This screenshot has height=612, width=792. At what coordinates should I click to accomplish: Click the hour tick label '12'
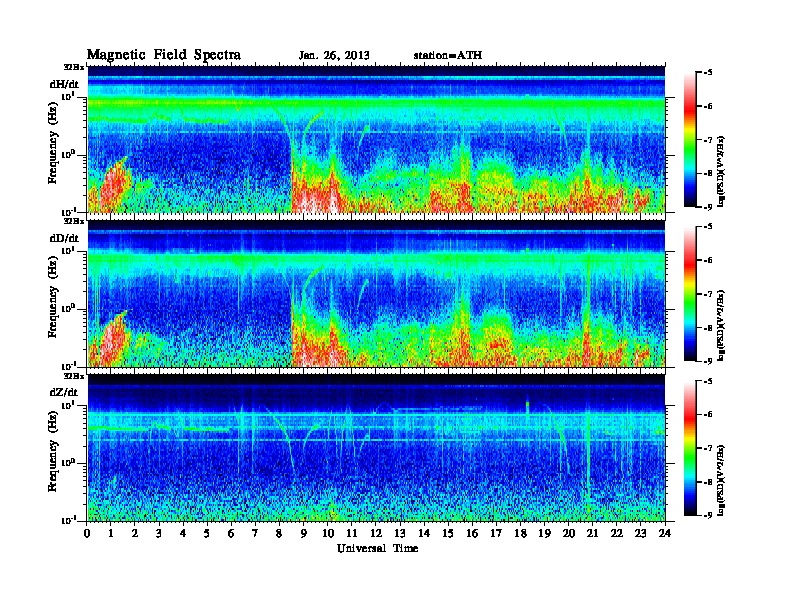pos(376,533)
